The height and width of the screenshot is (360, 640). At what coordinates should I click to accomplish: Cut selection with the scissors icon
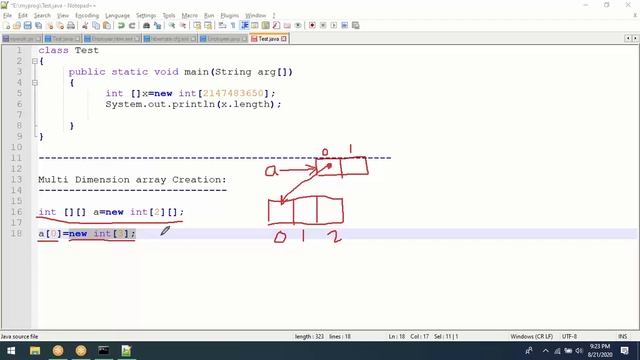click(x=85, y=25)
